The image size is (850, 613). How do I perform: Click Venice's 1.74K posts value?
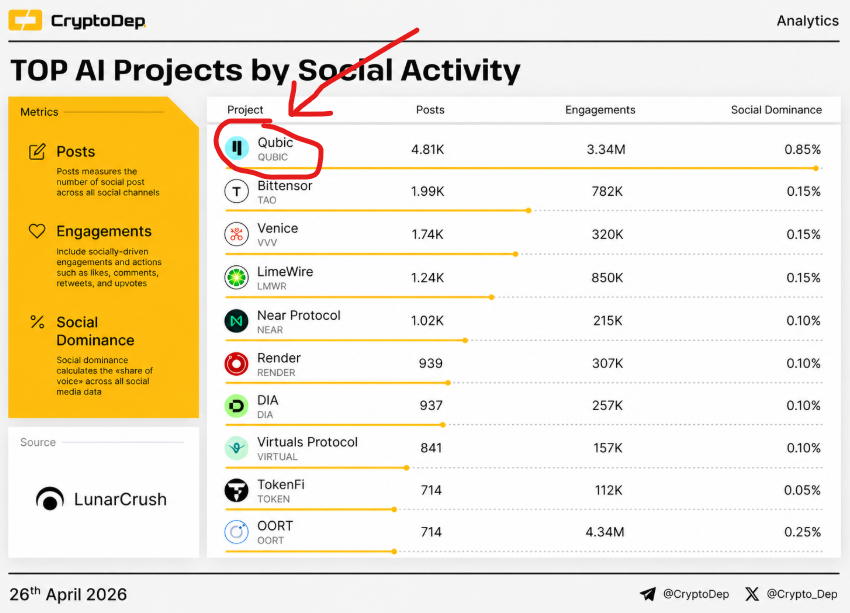click(428, 235)
